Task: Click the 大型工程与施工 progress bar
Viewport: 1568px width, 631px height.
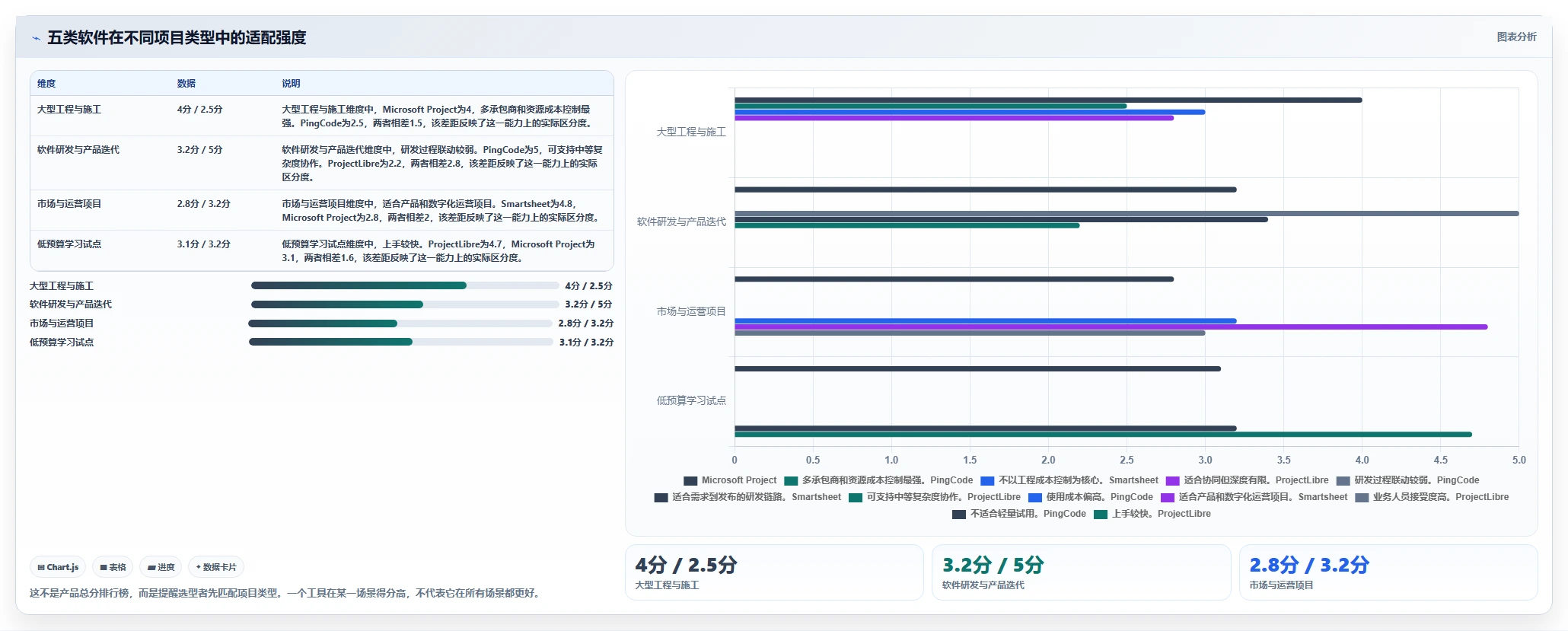Action: click(x=405, y=285)
